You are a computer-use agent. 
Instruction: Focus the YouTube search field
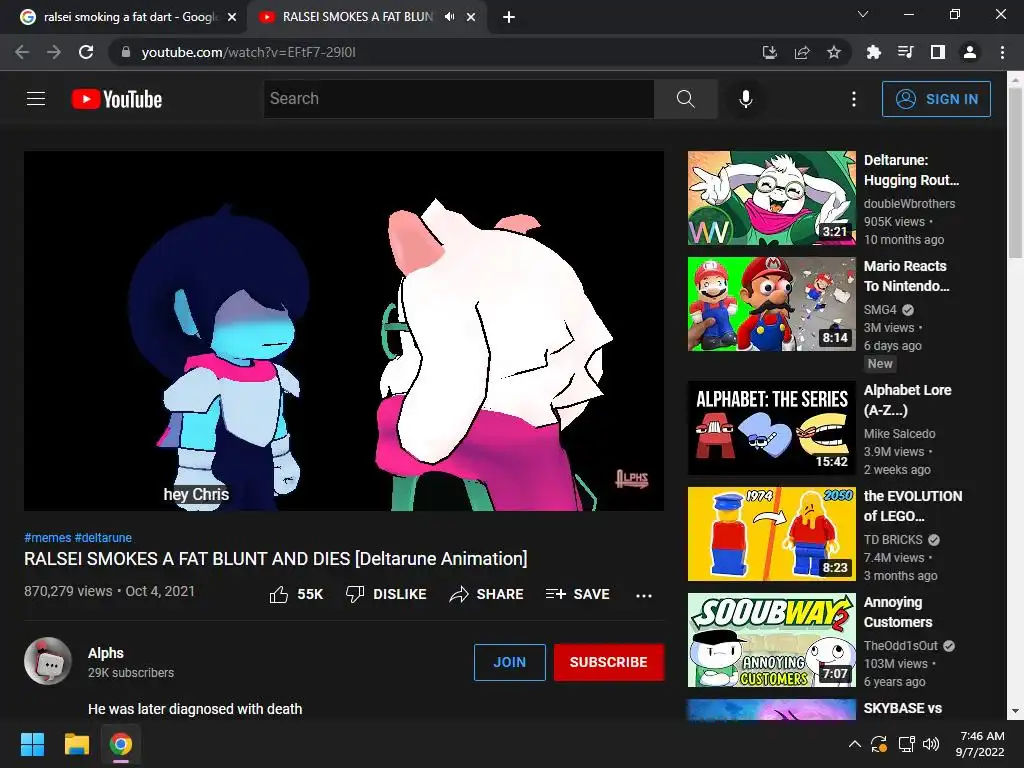click(x=458, y=99)
